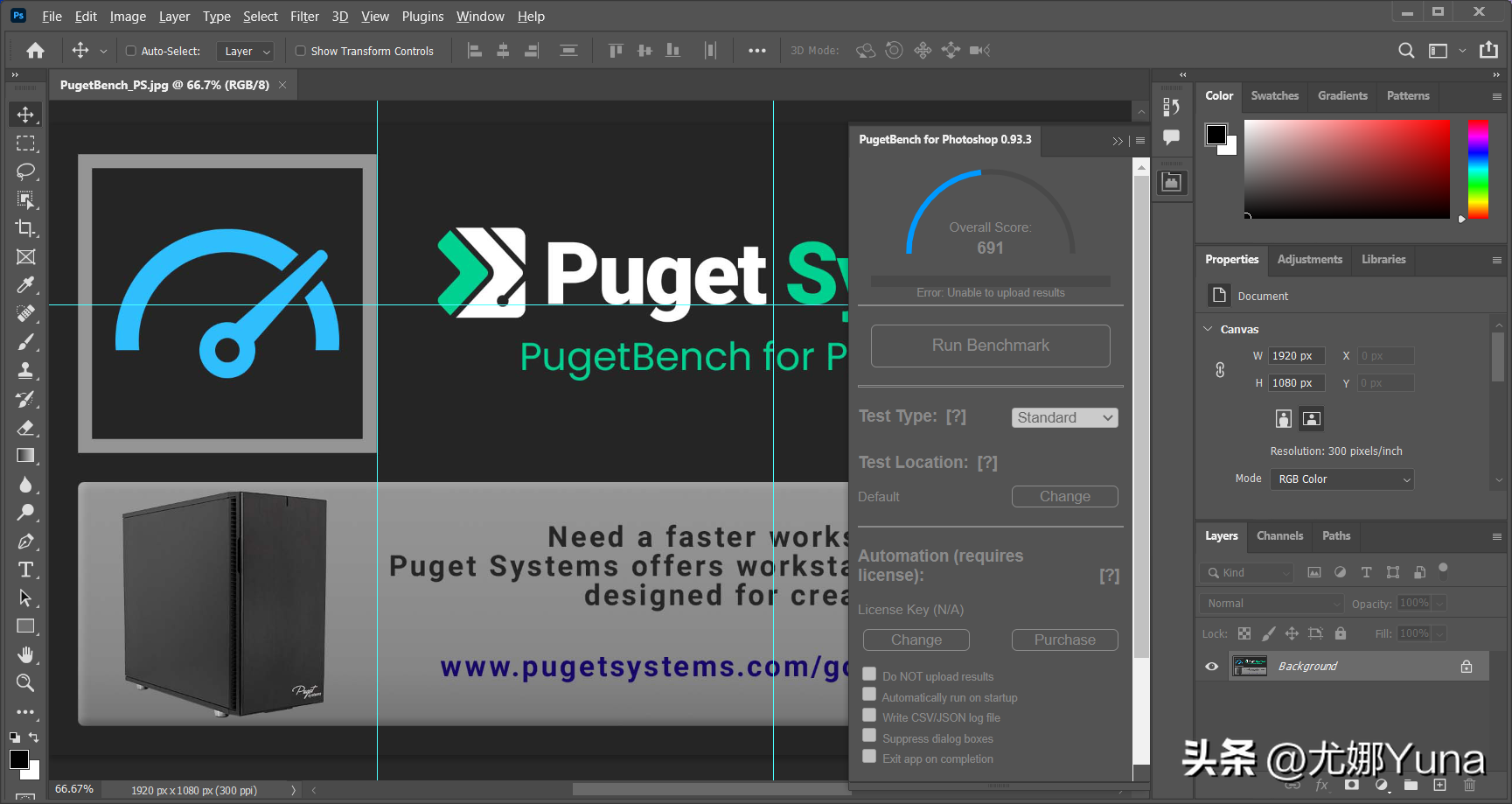Switch to the Channels tab
This screenshot has height=804, width=1512.
coord(1279,536)
